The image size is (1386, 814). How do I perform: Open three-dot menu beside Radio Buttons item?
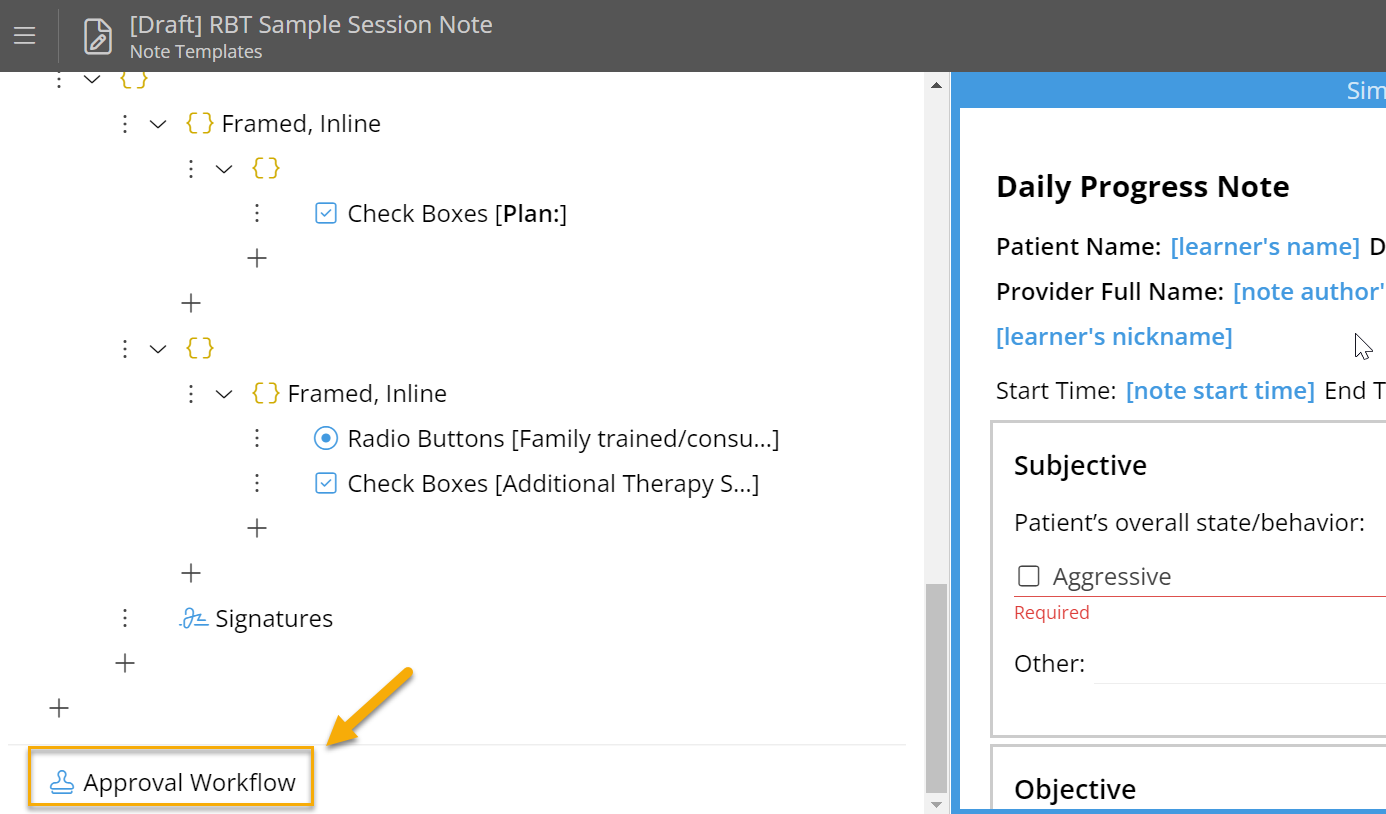tap(257, 438)
